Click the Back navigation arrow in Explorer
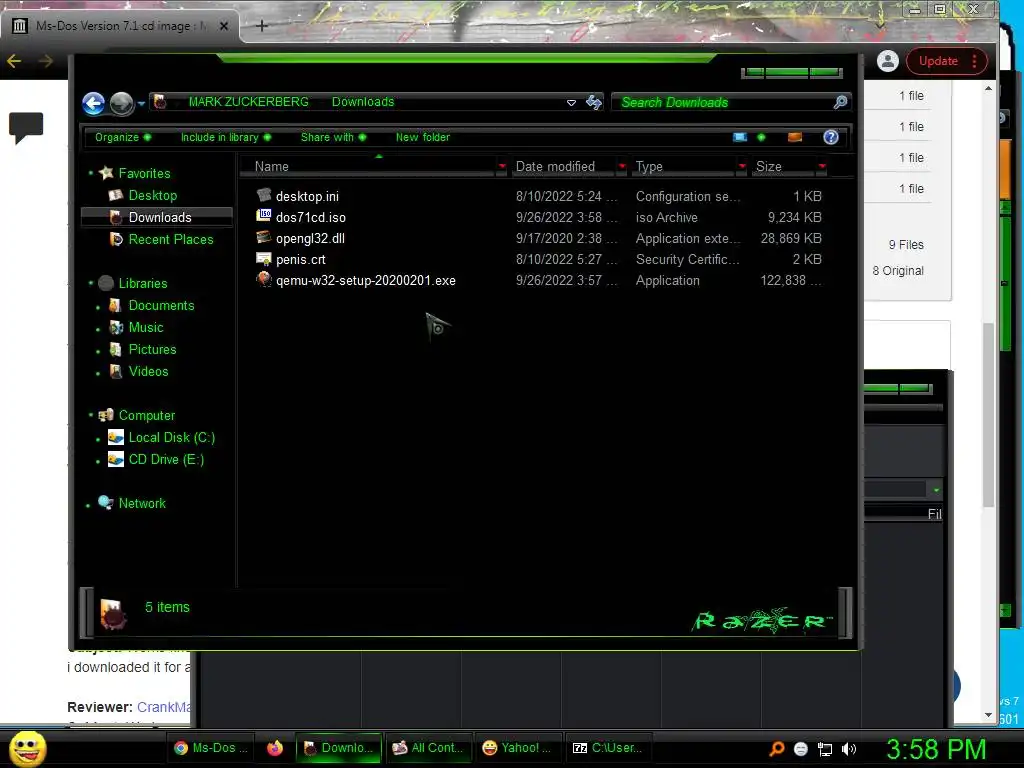This screenshot has width=1024, height=768. coord(93,103)
